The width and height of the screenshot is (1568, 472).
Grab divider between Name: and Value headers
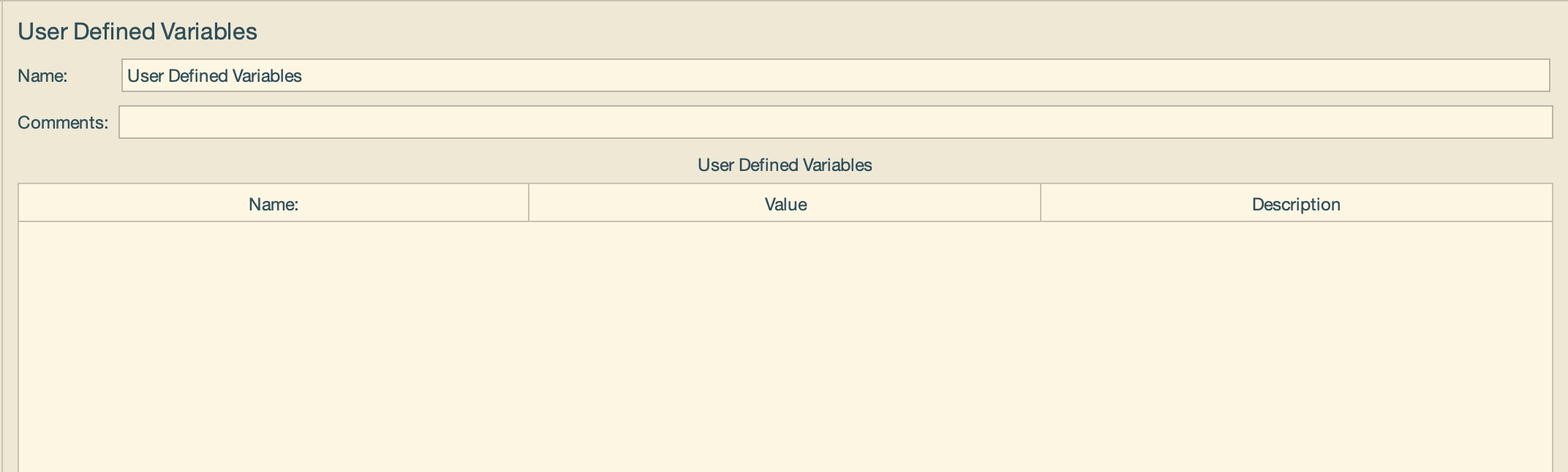click(x=528, y=204)
